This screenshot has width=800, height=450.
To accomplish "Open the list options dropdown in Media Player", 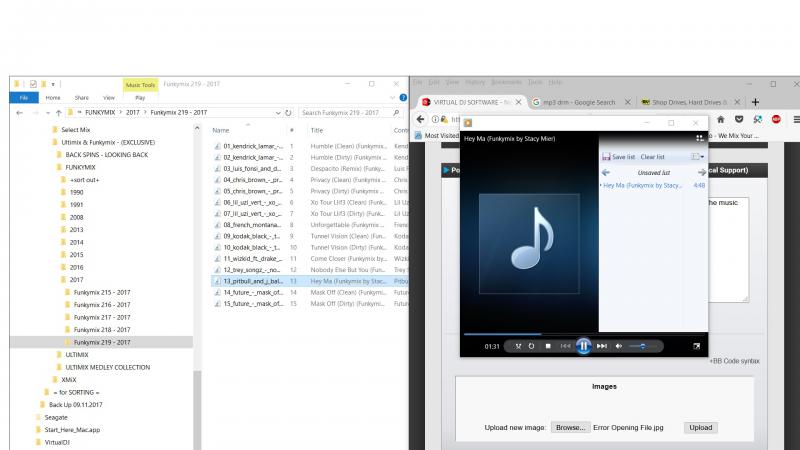I will coord(697,157).
